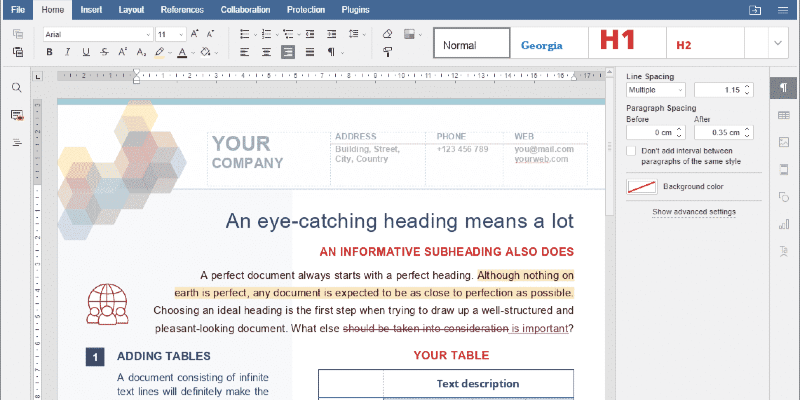Open Table settings in right sidebar
This screenshot has height=400, width=800.
click(783, 115)
